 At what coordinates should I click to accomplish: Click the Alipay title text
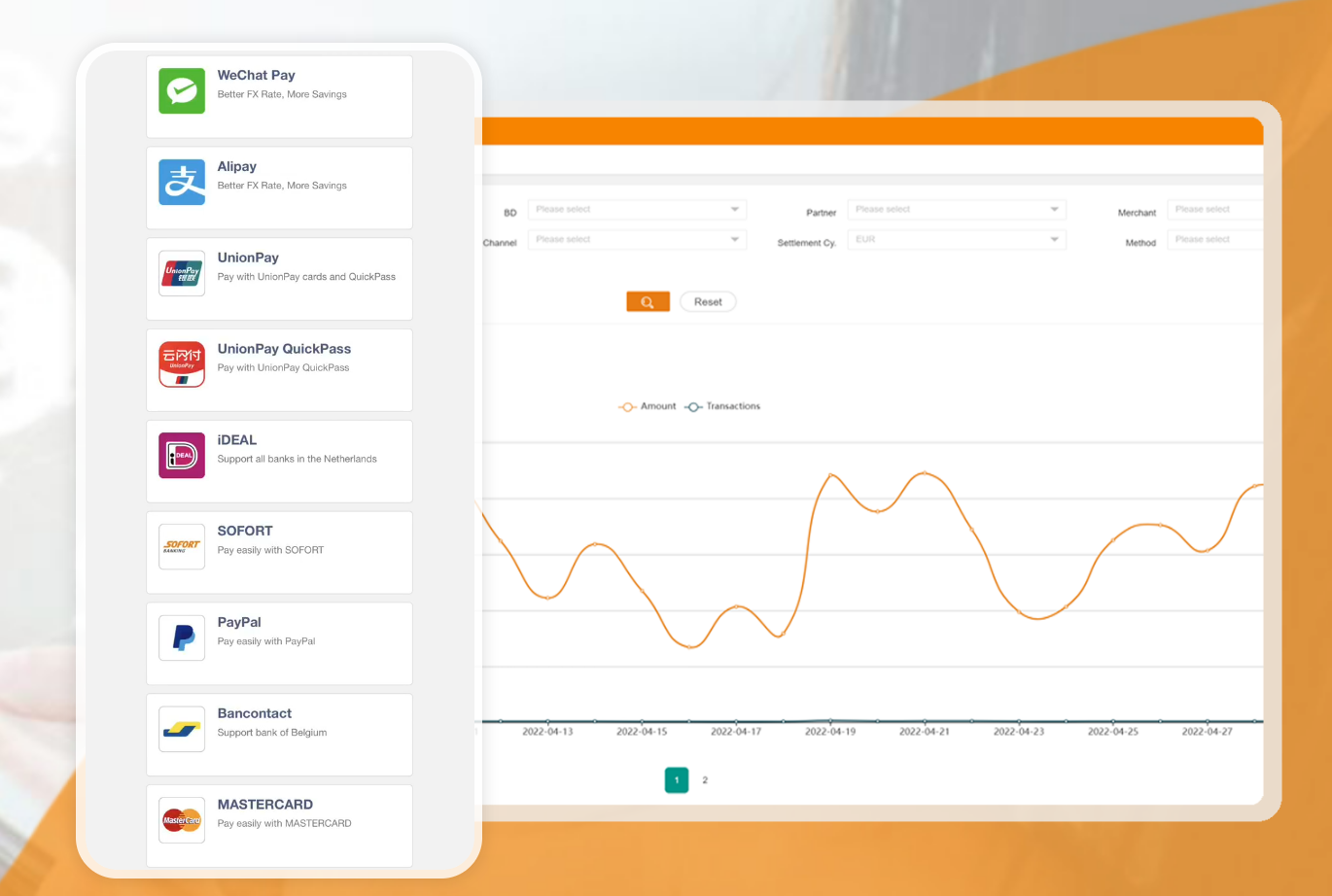tap(236, 167)
